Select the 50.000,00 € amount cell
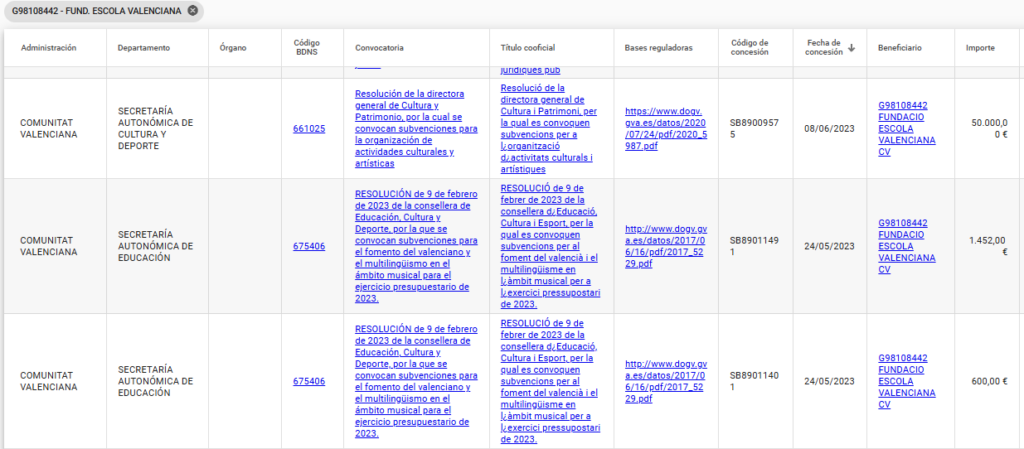The height and width of the screenshot is (449, 1024). pyautogui.click(x=989, y=129)
